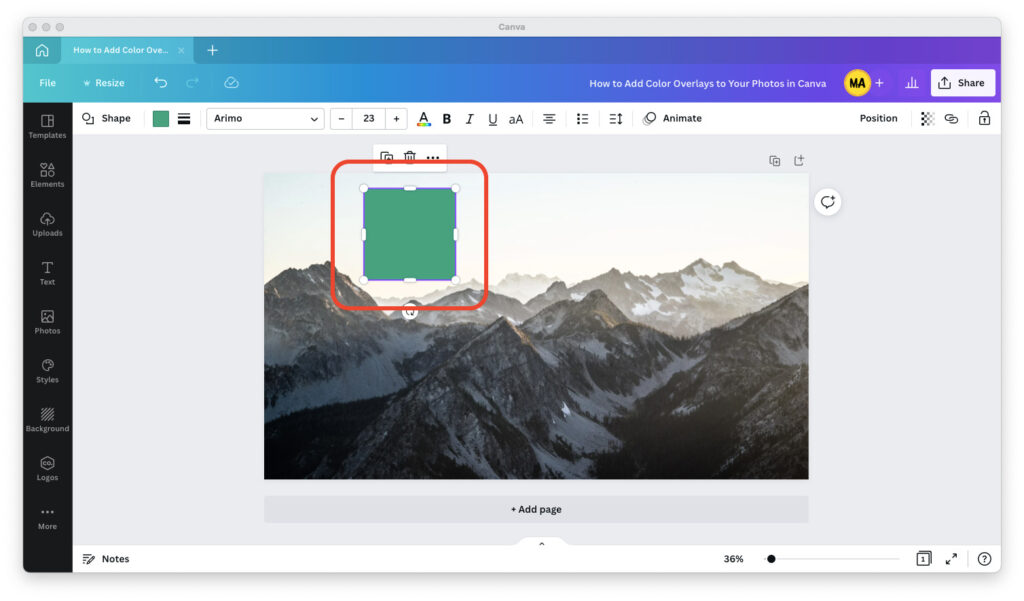Viewport: 1024px width, 601px height.
Task: Open Position options
Action: pyautogui.click(x=878, y=118)
